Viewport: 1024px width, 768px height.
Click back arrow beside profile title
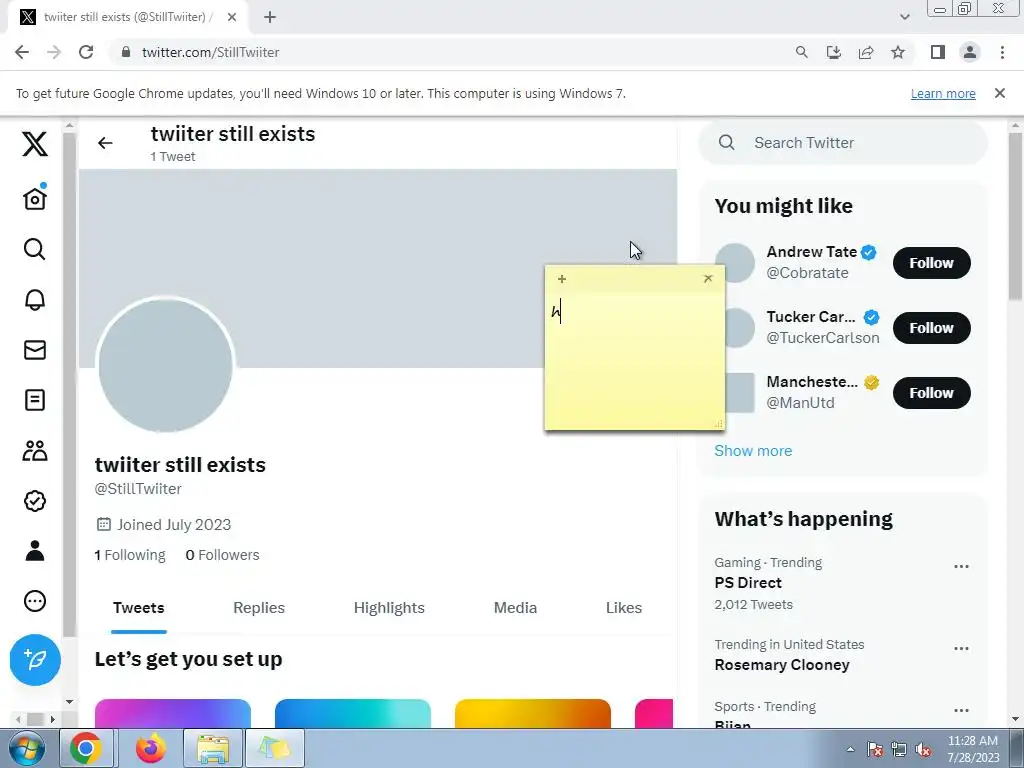coord(105,143)
